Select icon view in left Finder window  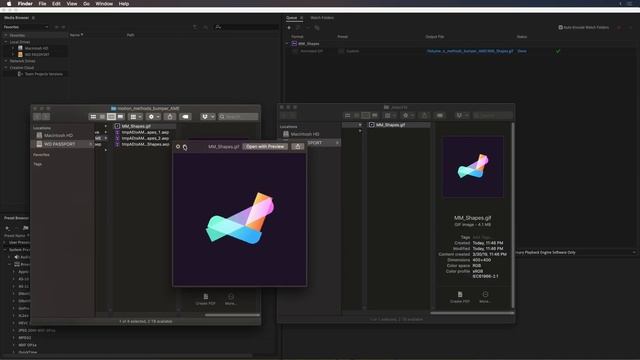point(93,117)
